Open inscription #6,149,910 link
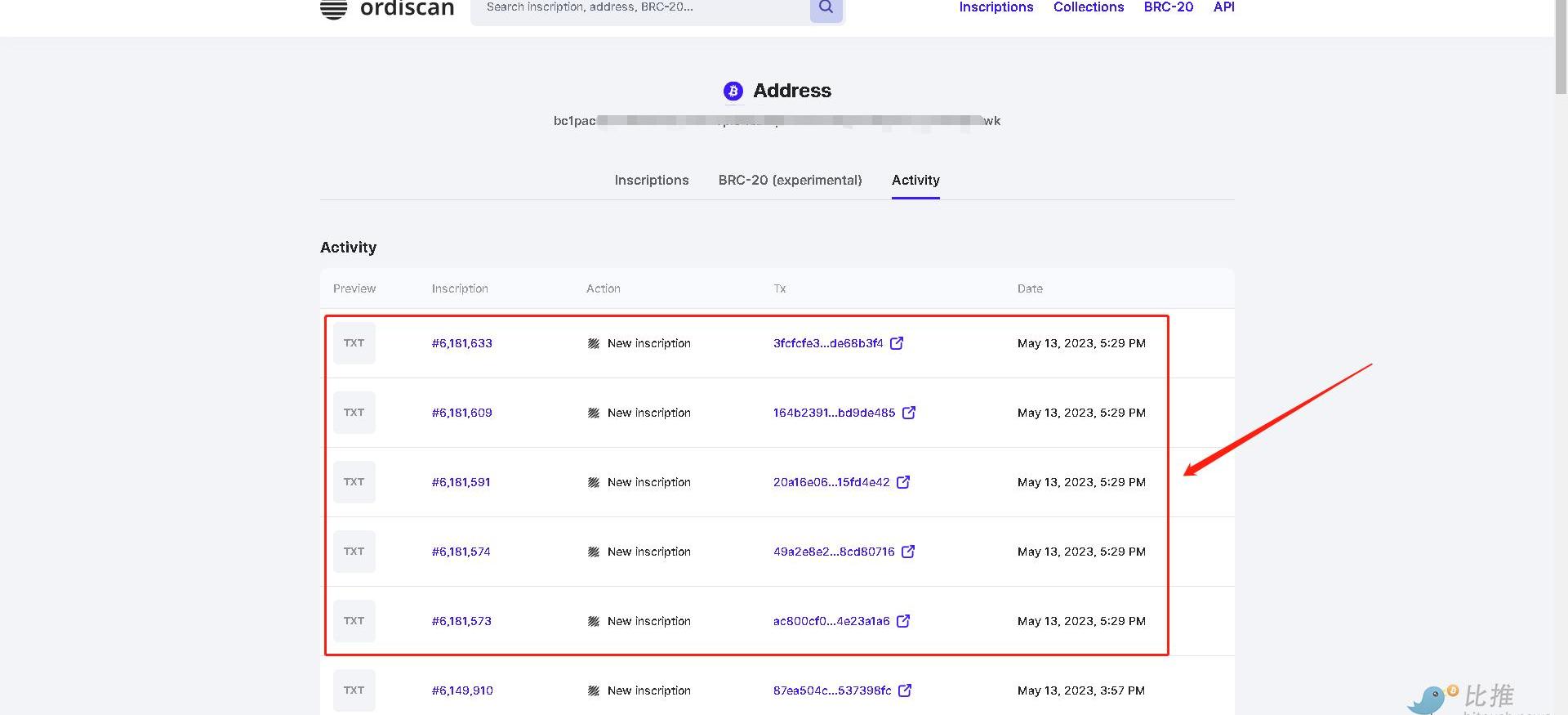1568x715 pixels. [462, 690]
